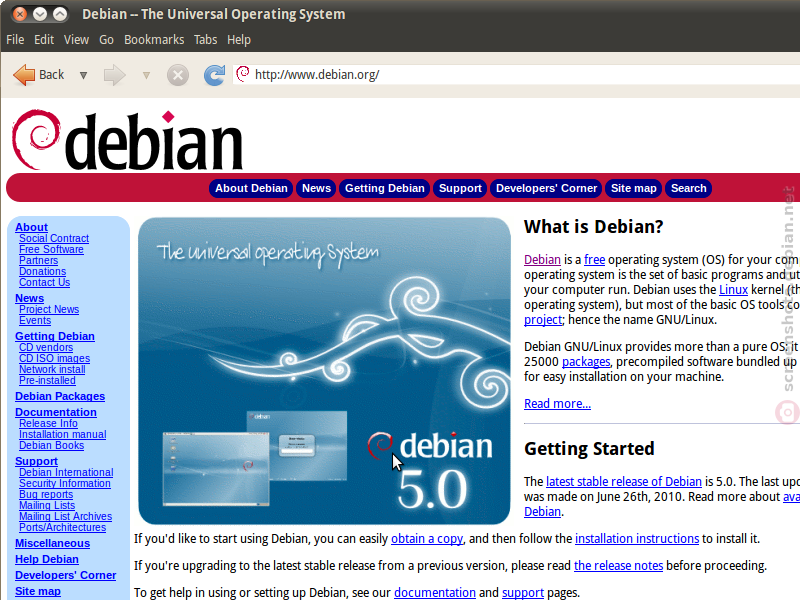Click the Debian swirl logo at page top
The image size is (800, 600).
coord(36,139)
